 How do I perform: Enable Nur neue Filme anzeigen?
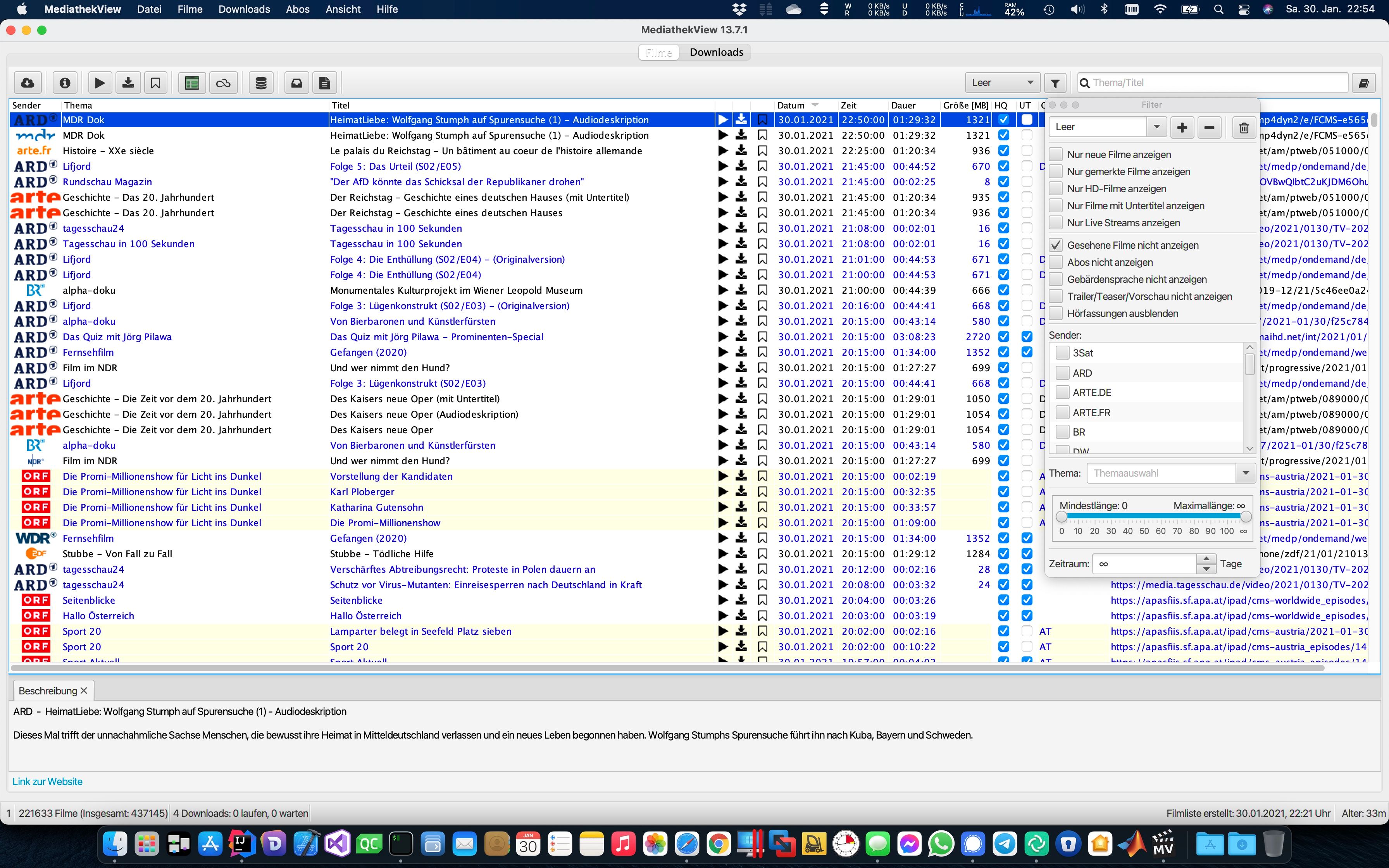1056,155
